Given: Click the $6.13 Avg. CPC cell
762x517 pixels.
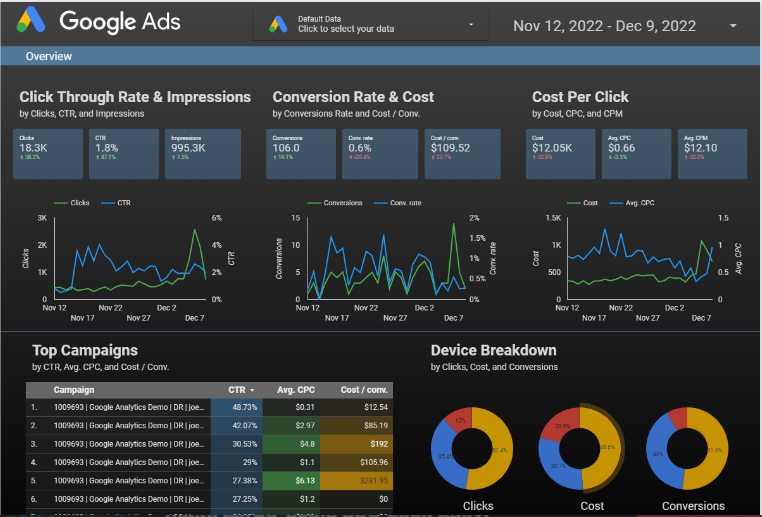Looking at the screenshot, I should [291, 481].
